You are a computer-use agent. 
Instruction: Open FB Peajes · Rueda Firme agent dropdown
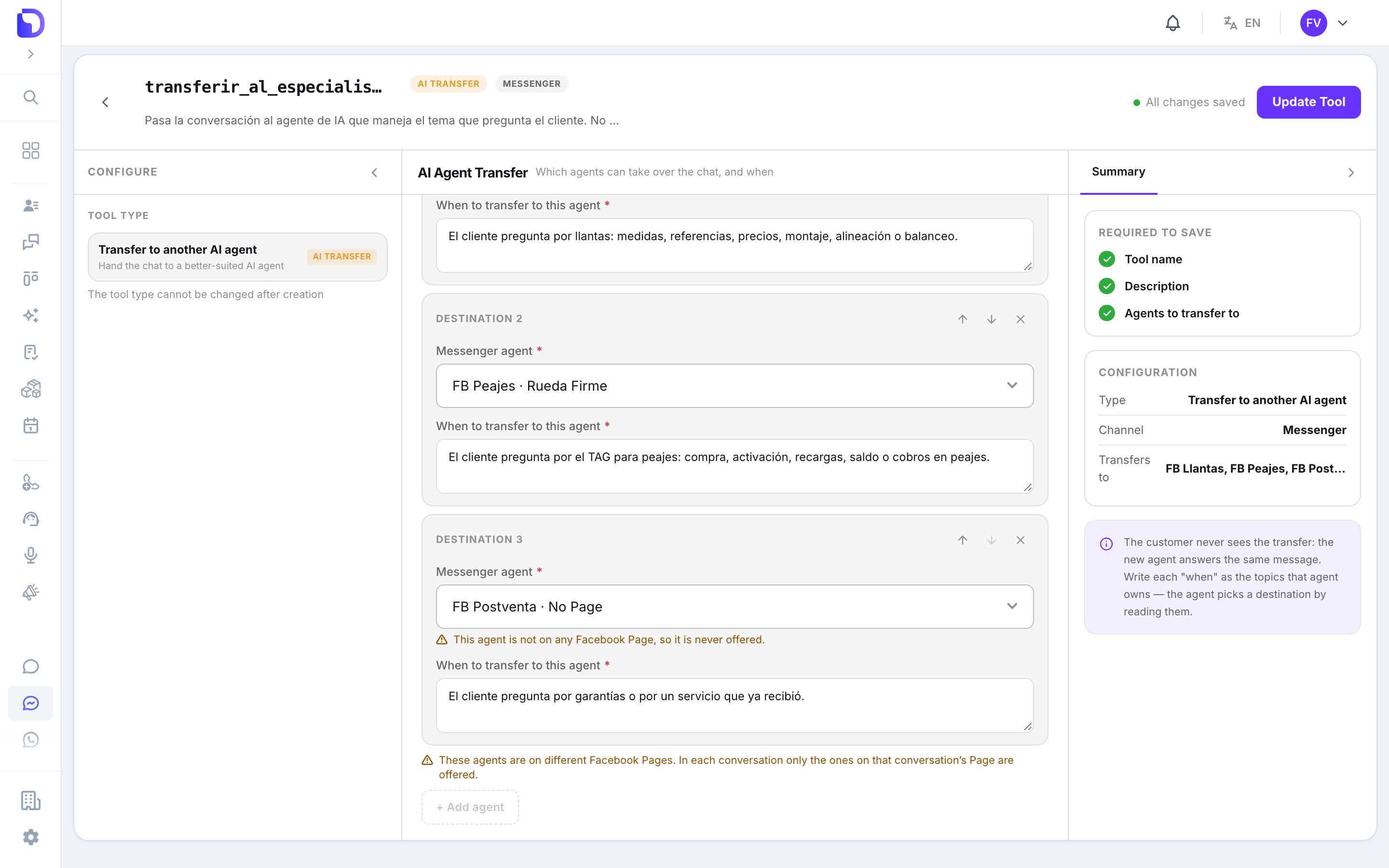pos(735,386)
